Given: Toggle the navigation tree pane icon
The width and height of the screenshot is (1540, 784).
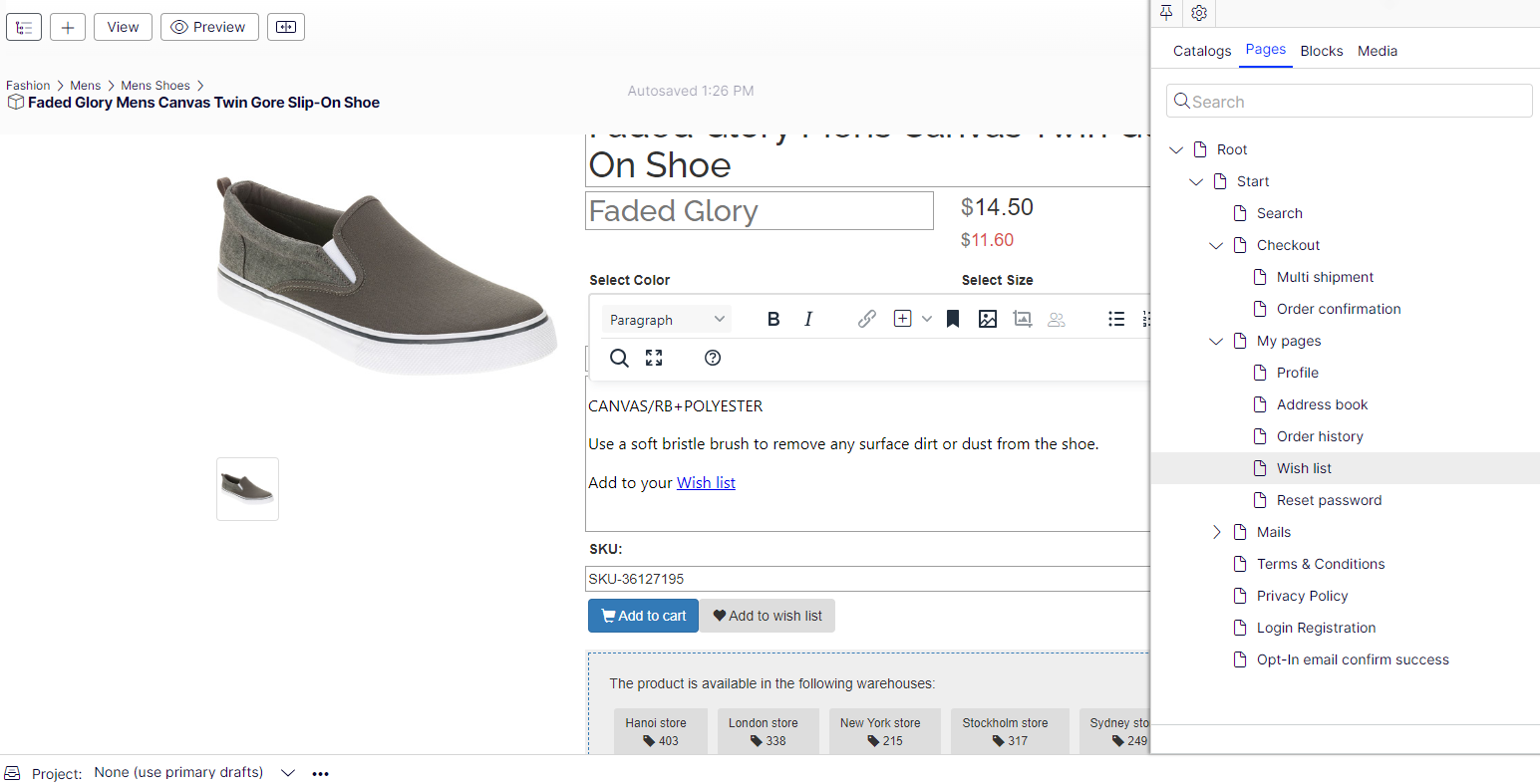Looking at the screenshot, I should (x=24, y=27).
